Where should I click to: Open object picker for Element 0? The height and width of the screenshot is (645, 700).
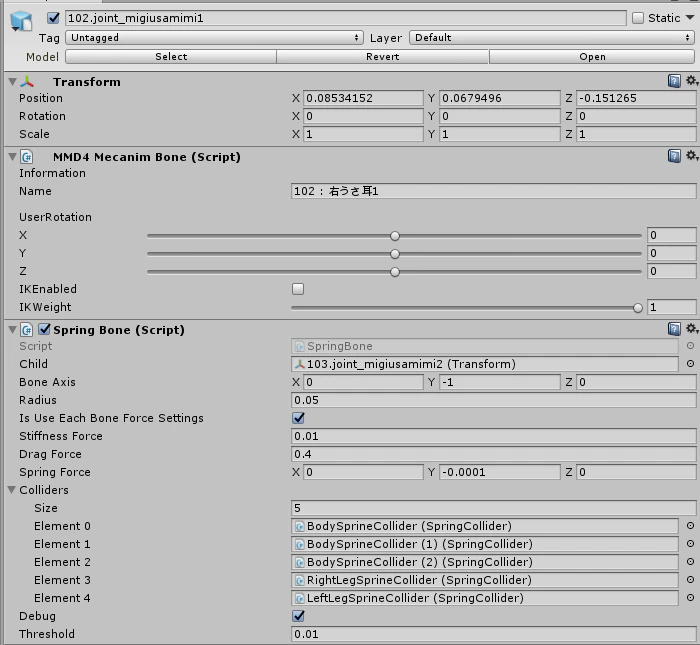point(690,526)
